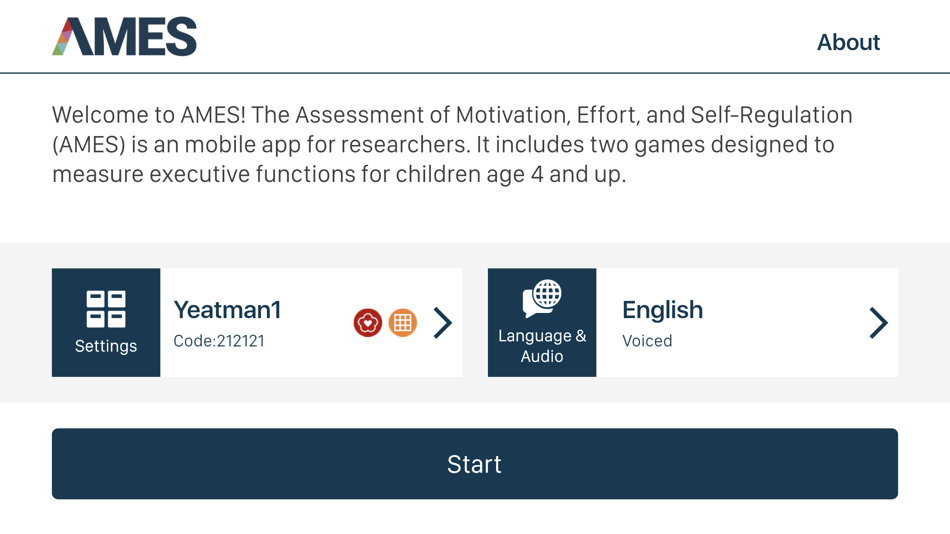Click the Language & Audio label
Viewport: 950px width, 534px height.
click(542, 346)
